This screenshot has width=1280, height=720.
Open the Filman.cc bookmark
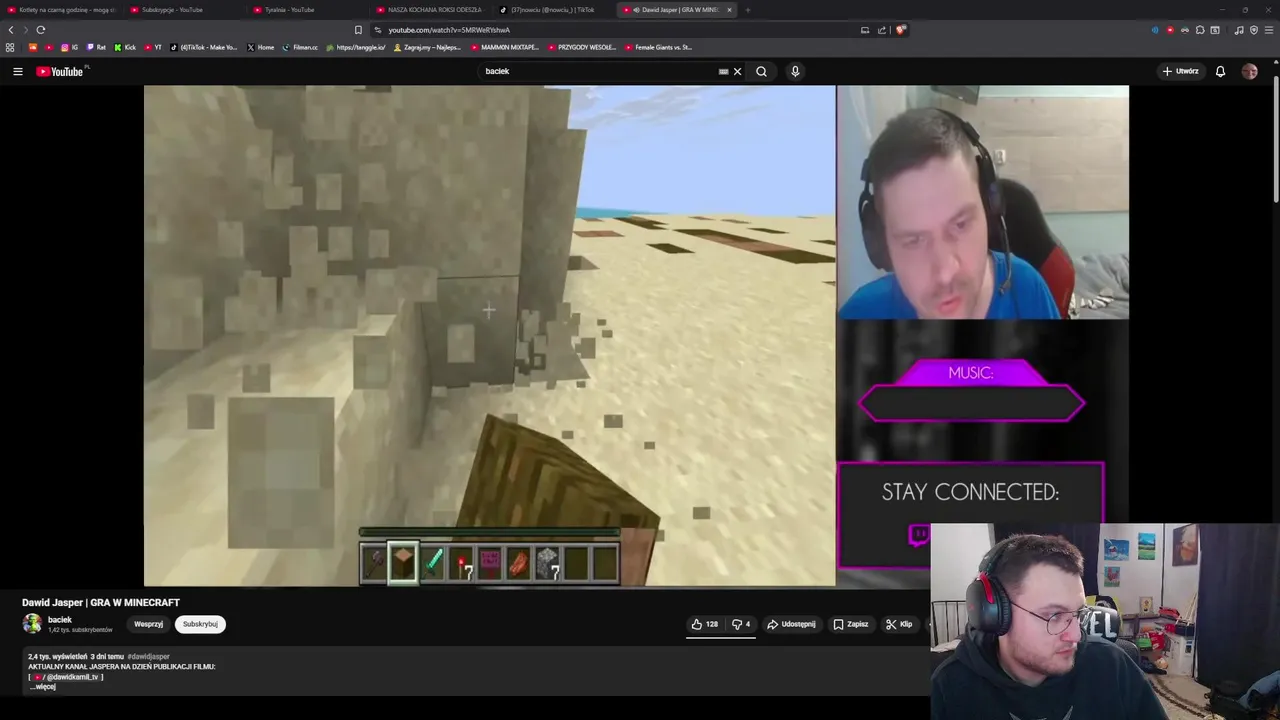pos(301,47)
